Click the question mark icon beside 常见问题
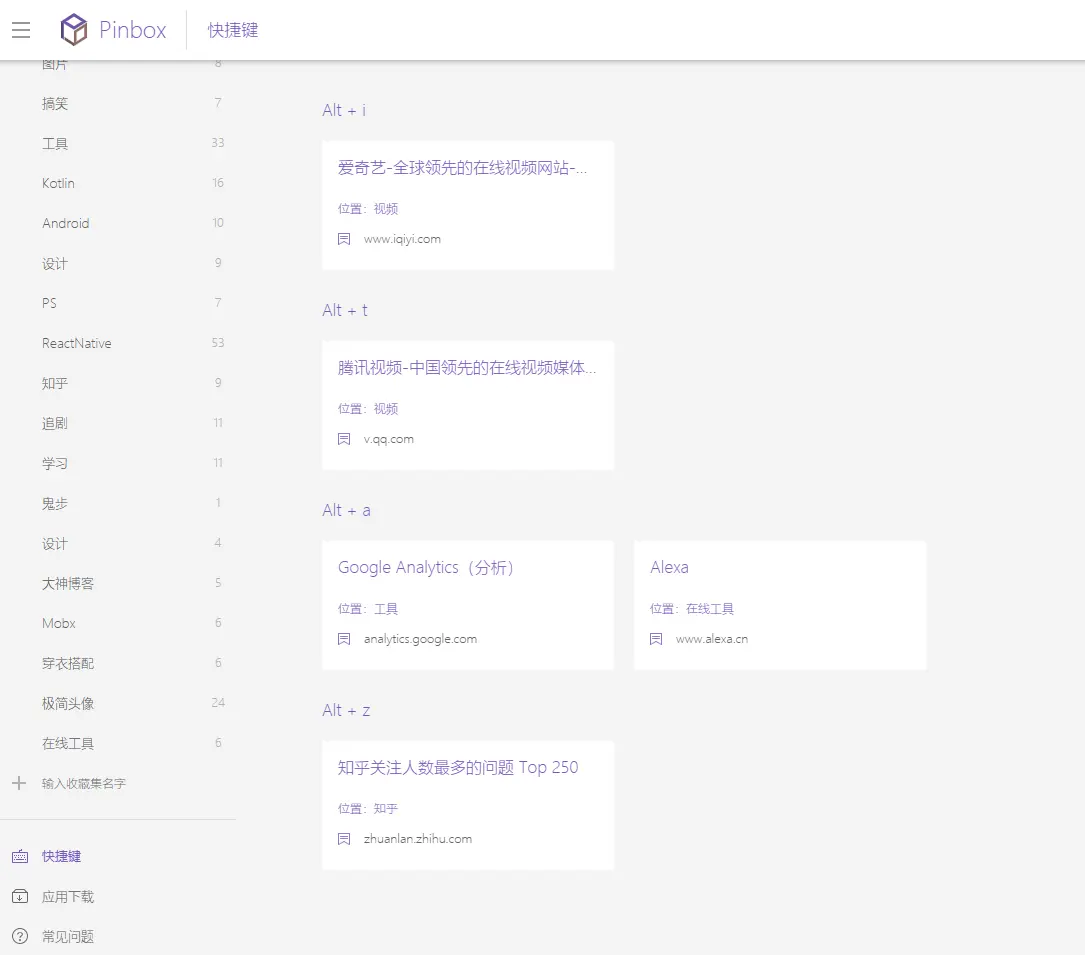1085x955 pixels. (x=20, y=936)
